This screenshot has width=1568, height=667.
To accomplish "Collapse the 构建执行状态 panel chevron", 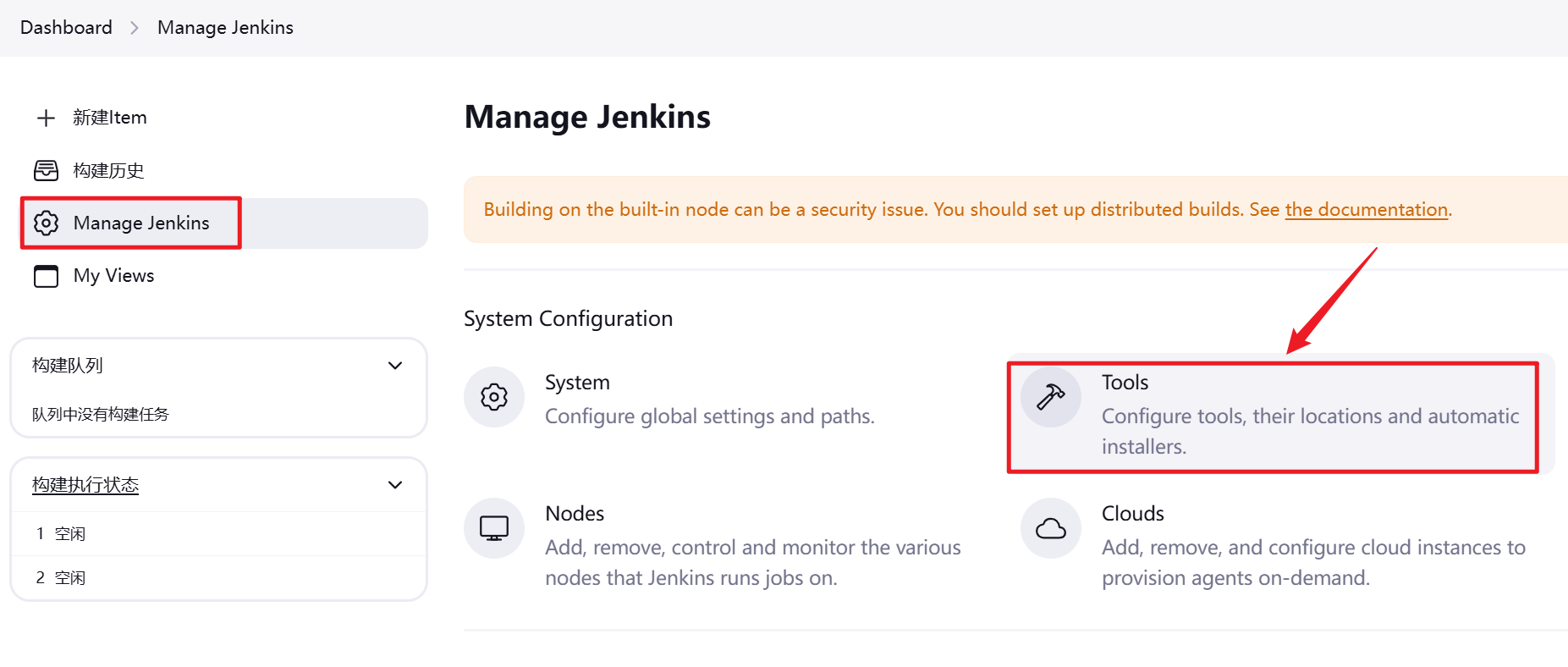I will [x=395, y=485].
